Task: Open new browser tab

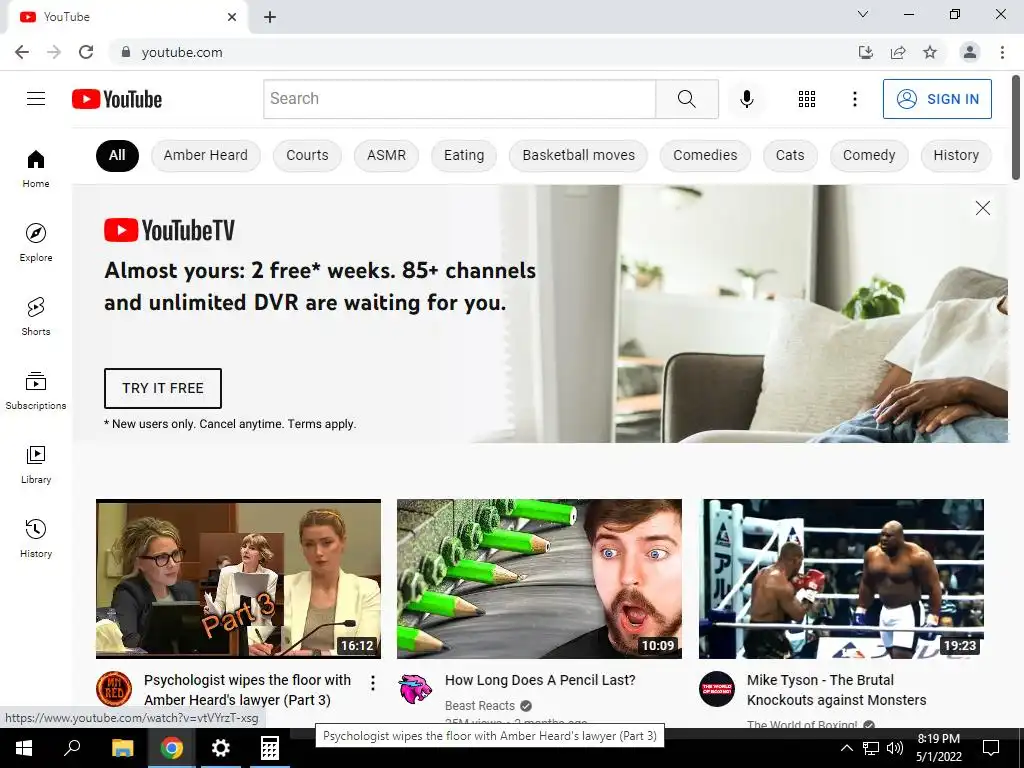Action: [270, 18]
